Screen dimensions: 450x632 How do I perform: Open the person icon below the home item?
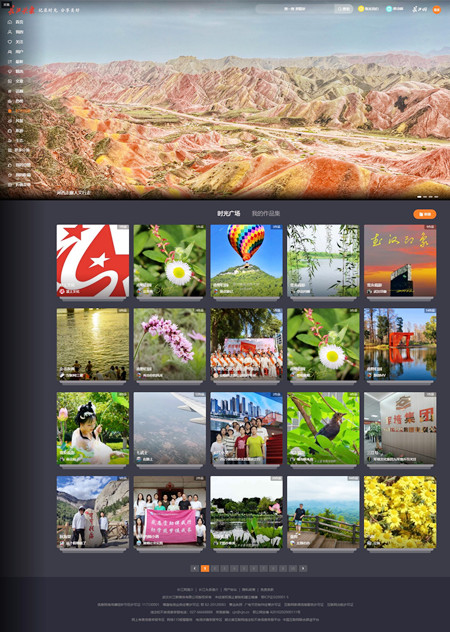[10, 32]
